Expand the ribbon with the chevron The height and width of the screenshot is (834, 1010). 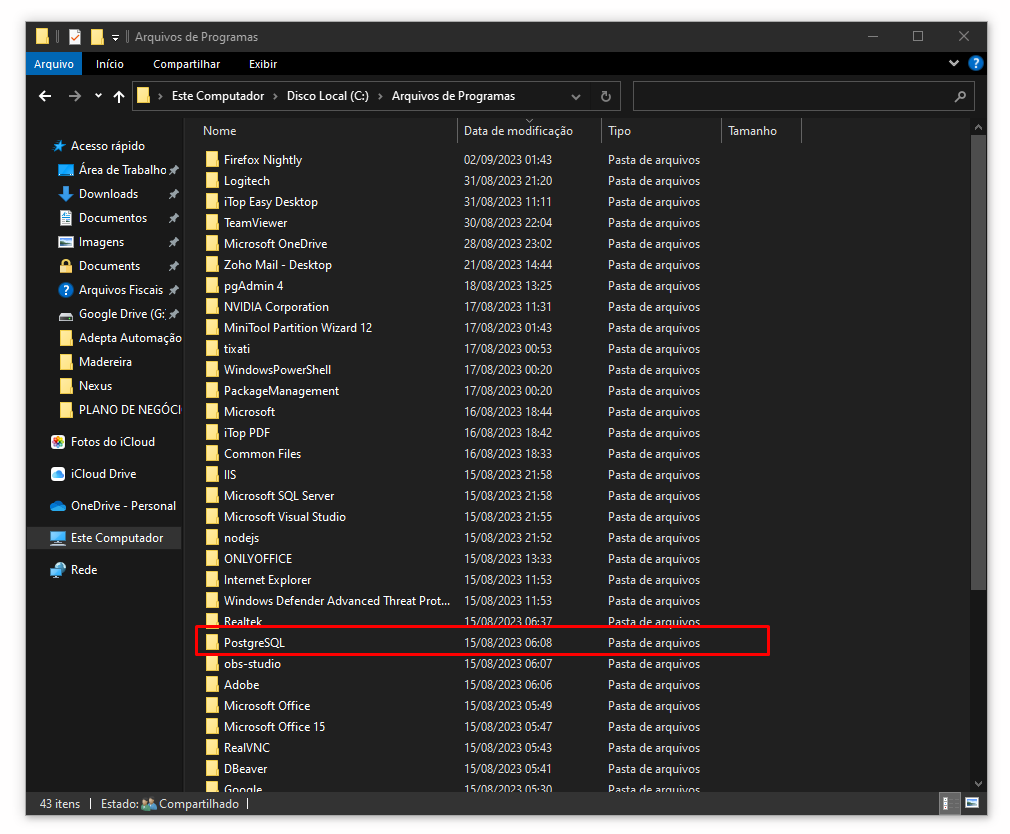[x=954, y=64]
